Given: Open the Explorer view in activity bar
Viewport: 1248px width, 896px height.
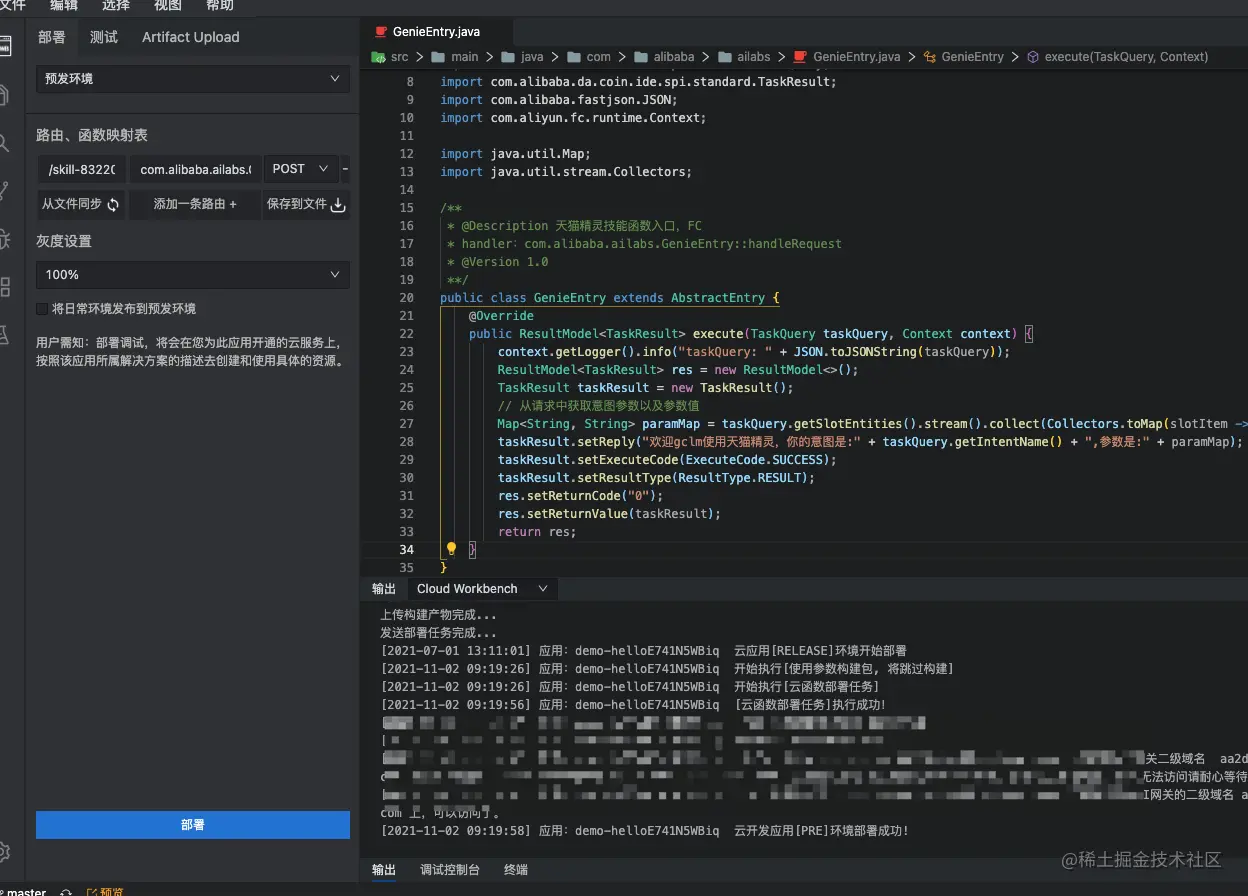Looking at the screenshot, I should point(5,95).
